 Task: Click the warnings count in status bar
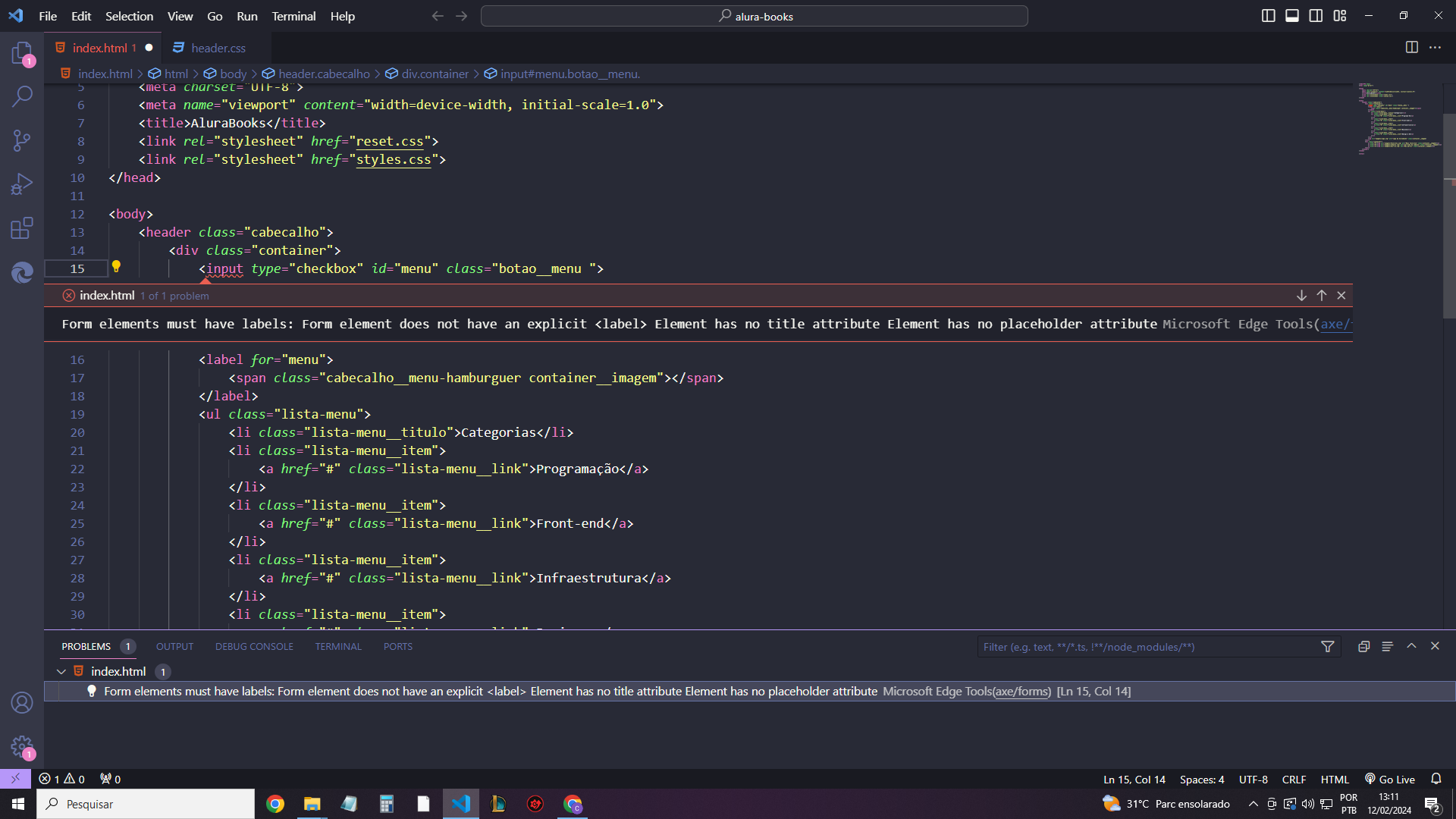[75, 779]
